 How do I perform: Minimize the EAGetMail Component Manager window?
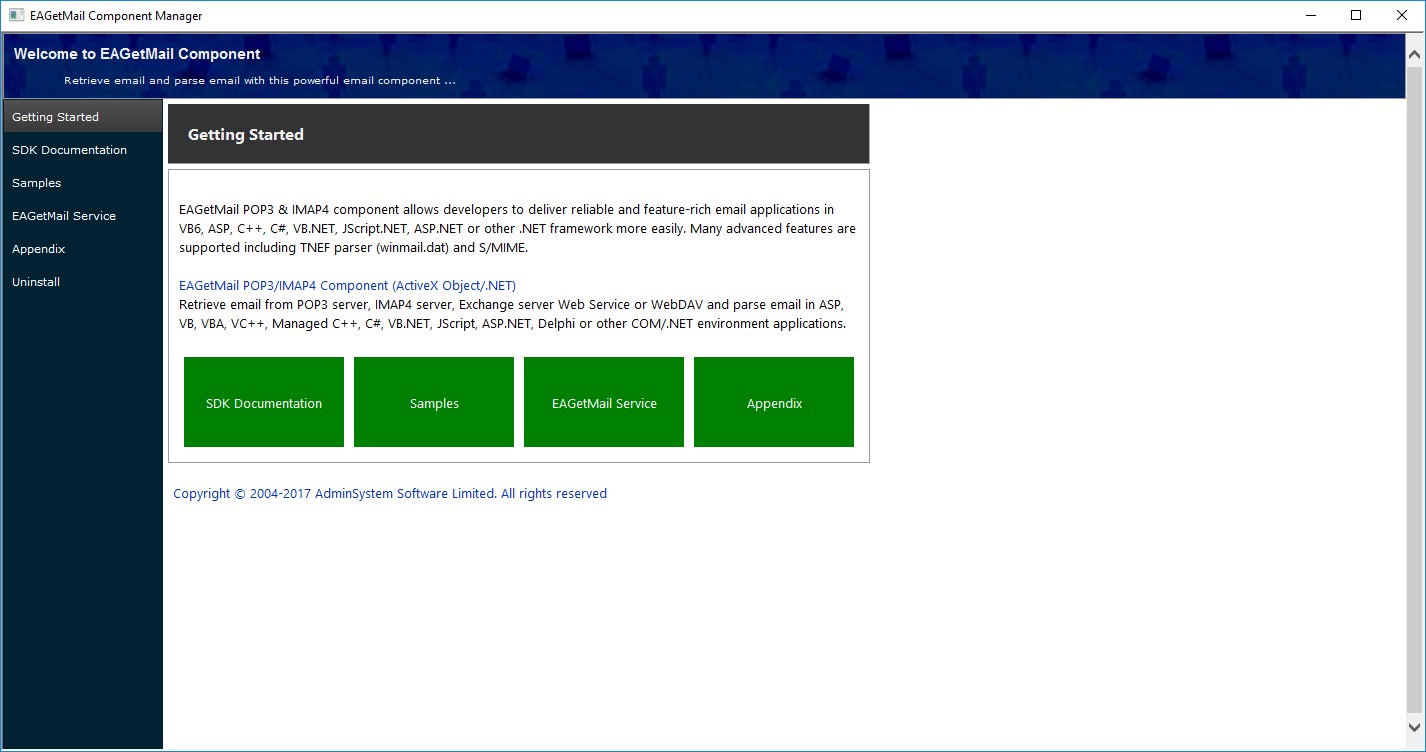1310,15
